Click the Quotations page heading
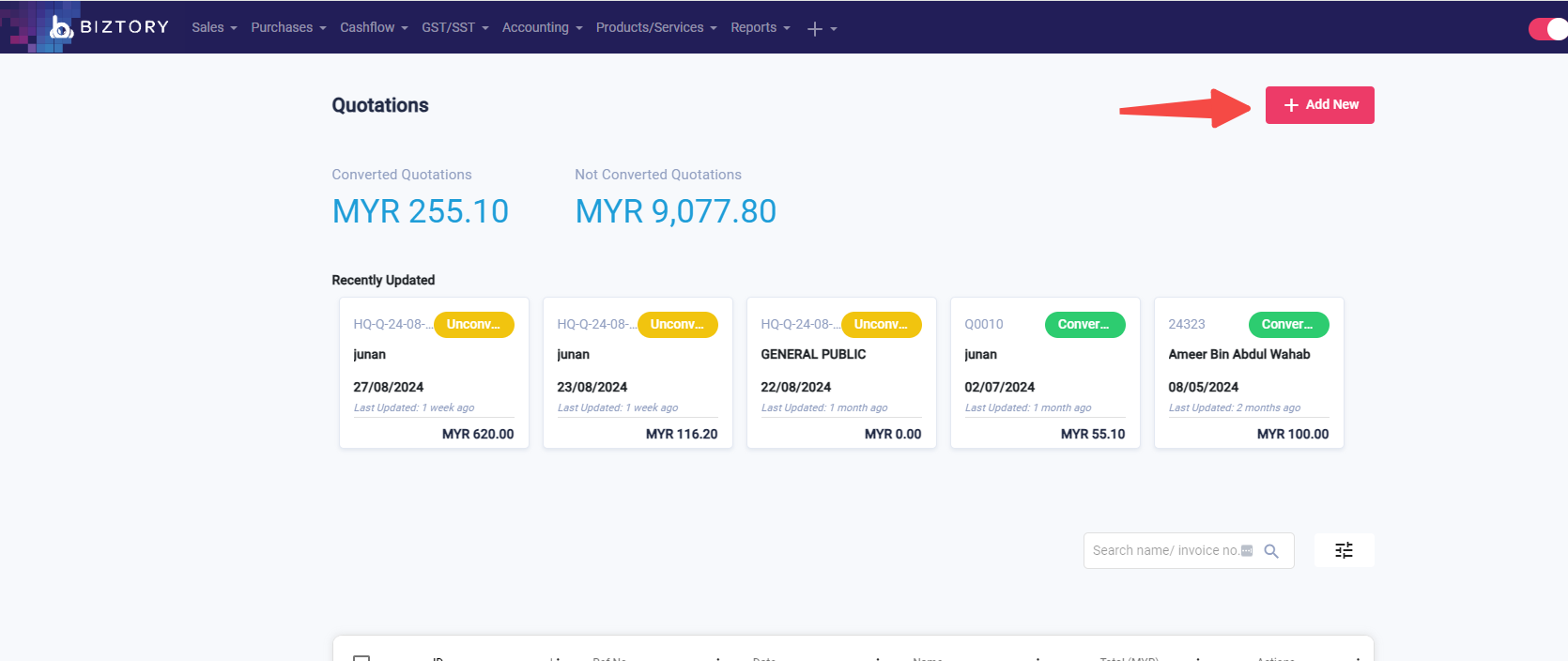The width and height of the screenshot is (1568, 661). [x=380, y=105]
